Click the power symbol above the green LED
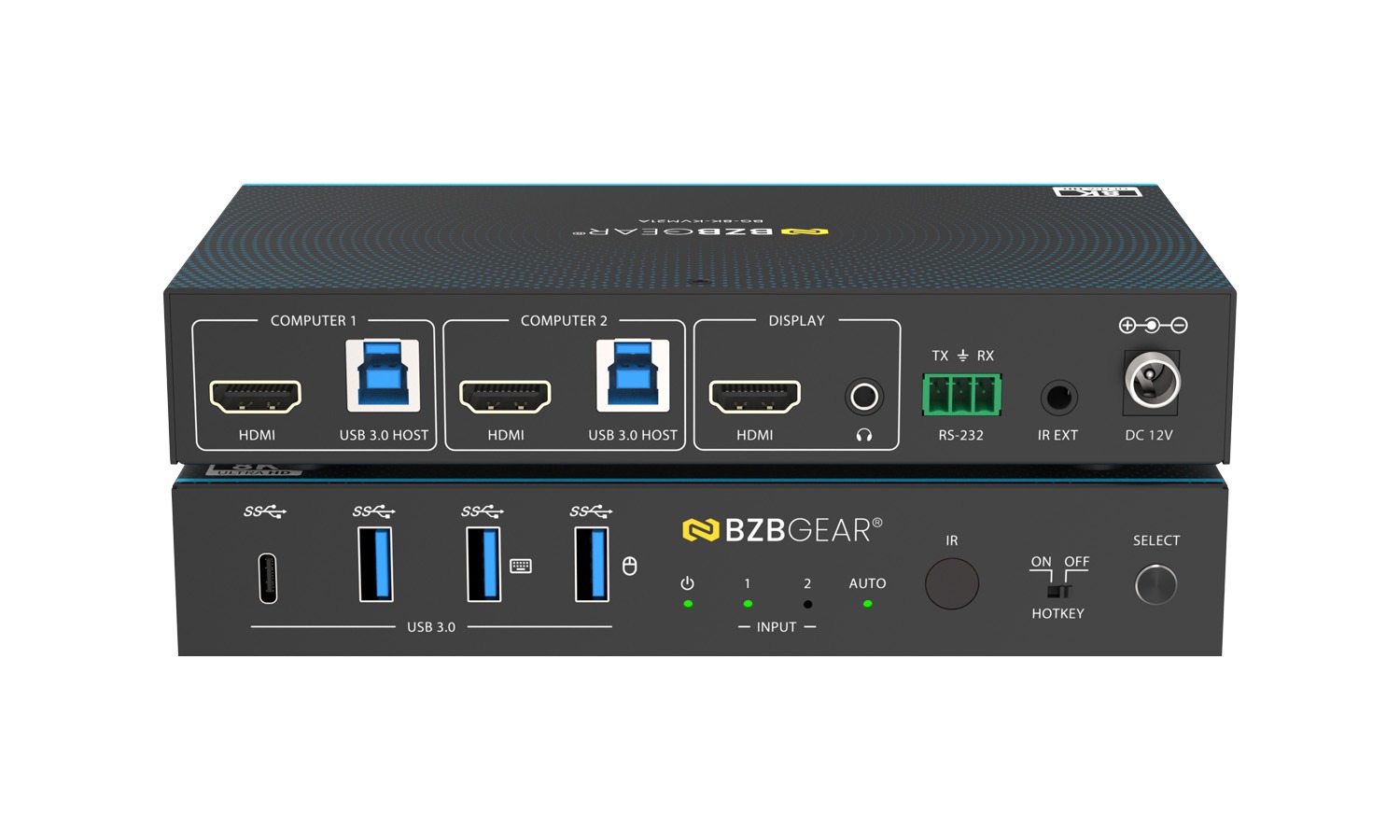 pos(688,583)
